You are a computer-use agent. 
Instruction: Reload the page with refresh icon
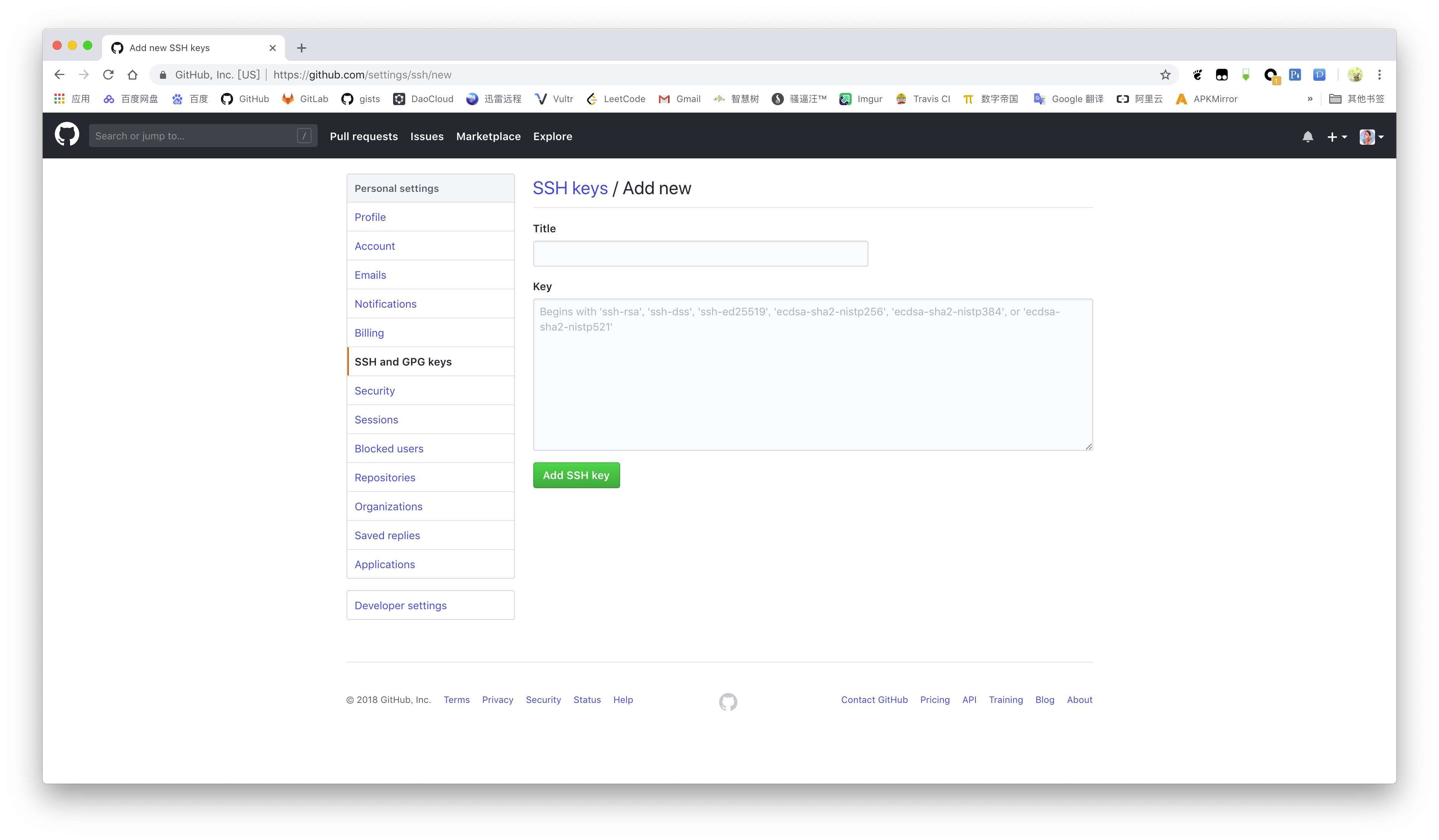(x=108, y=75)
